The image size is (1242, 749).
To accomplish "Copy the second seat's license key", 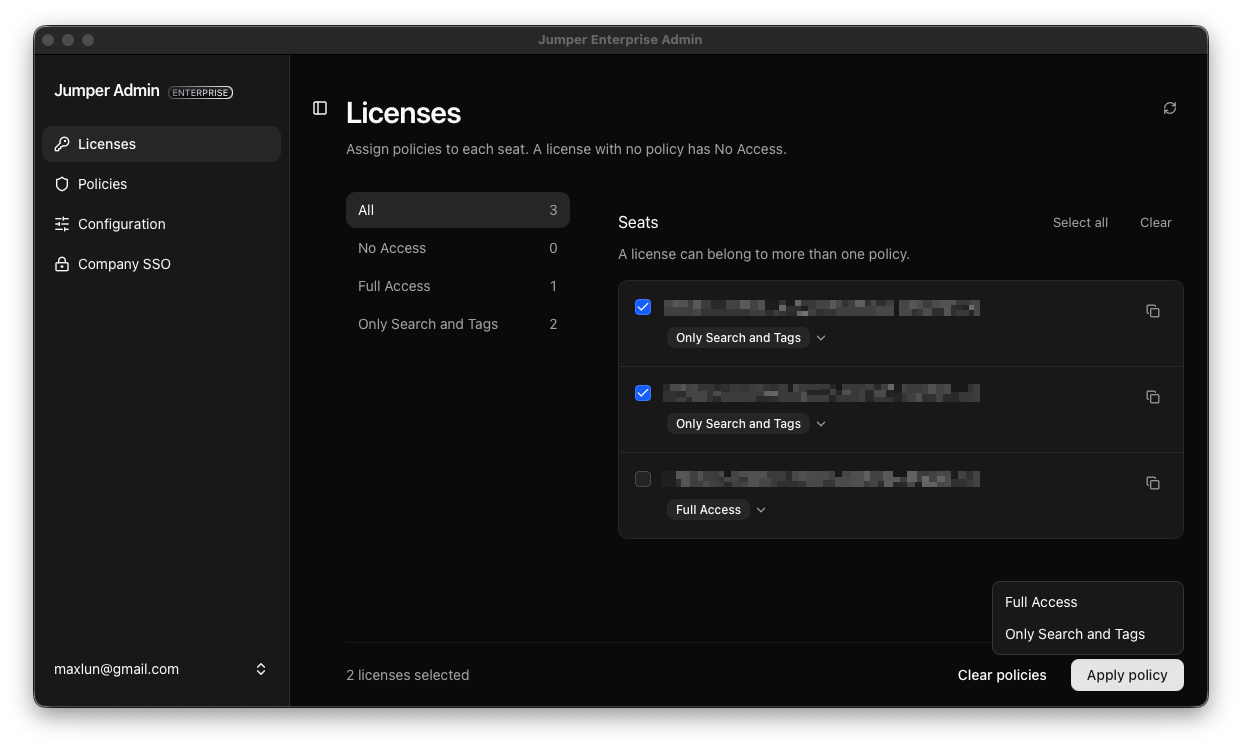I will tap(1153, 397).
